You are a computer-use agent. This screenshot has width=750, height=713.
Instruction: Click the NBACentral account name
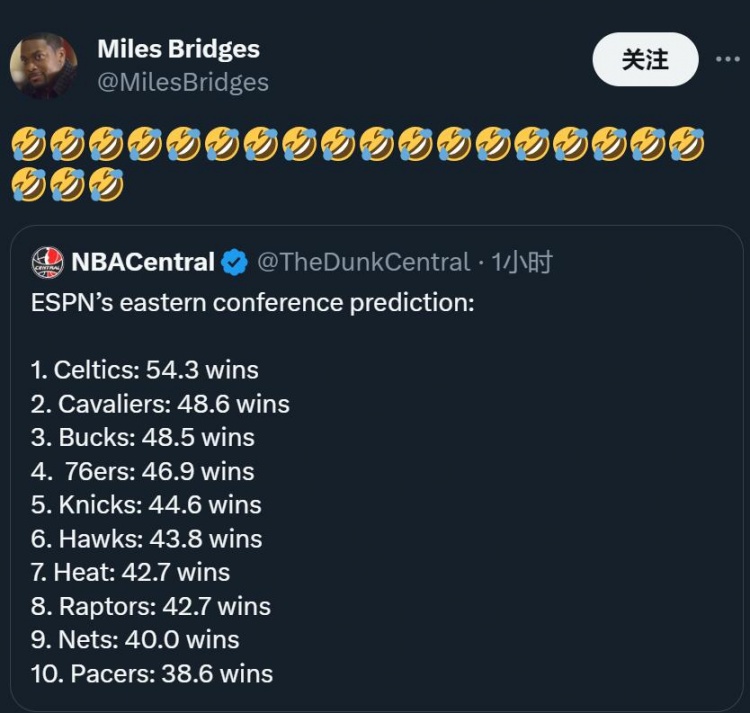coord(143,263)
